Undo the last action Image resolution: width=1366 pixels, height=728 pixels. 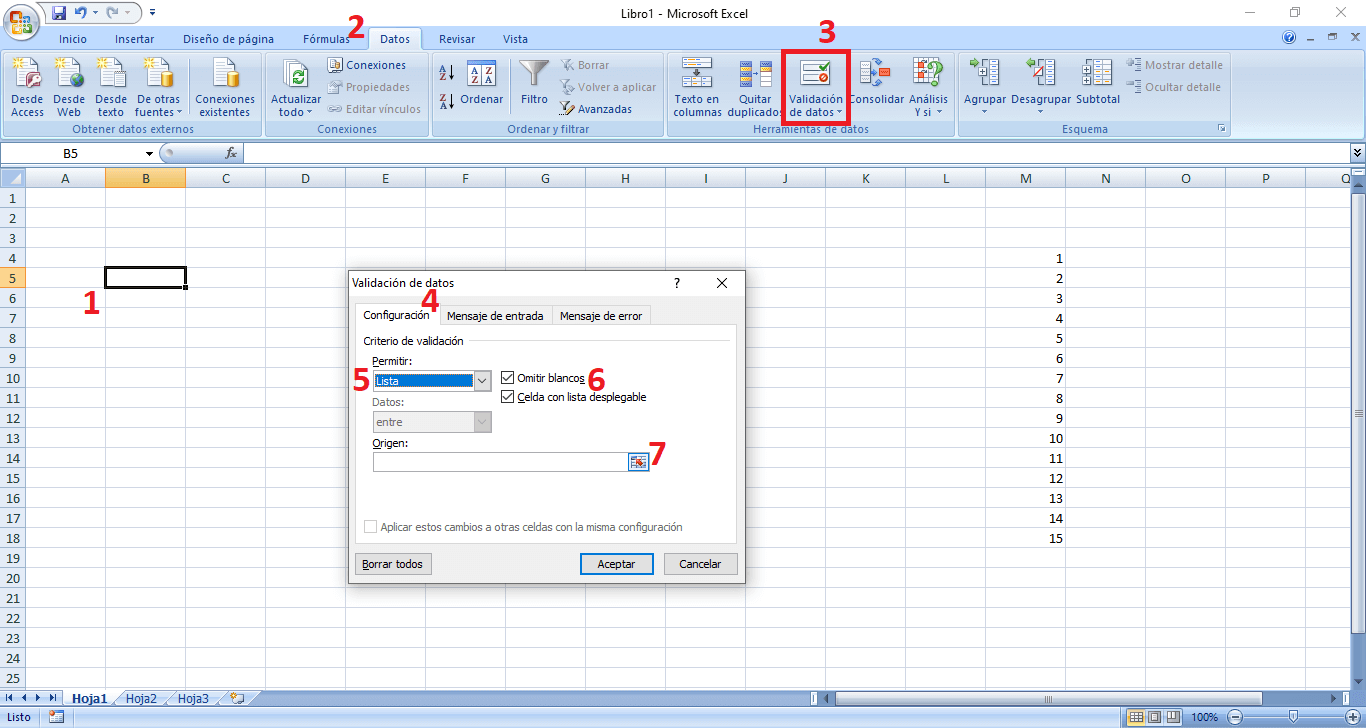(81, 13)
